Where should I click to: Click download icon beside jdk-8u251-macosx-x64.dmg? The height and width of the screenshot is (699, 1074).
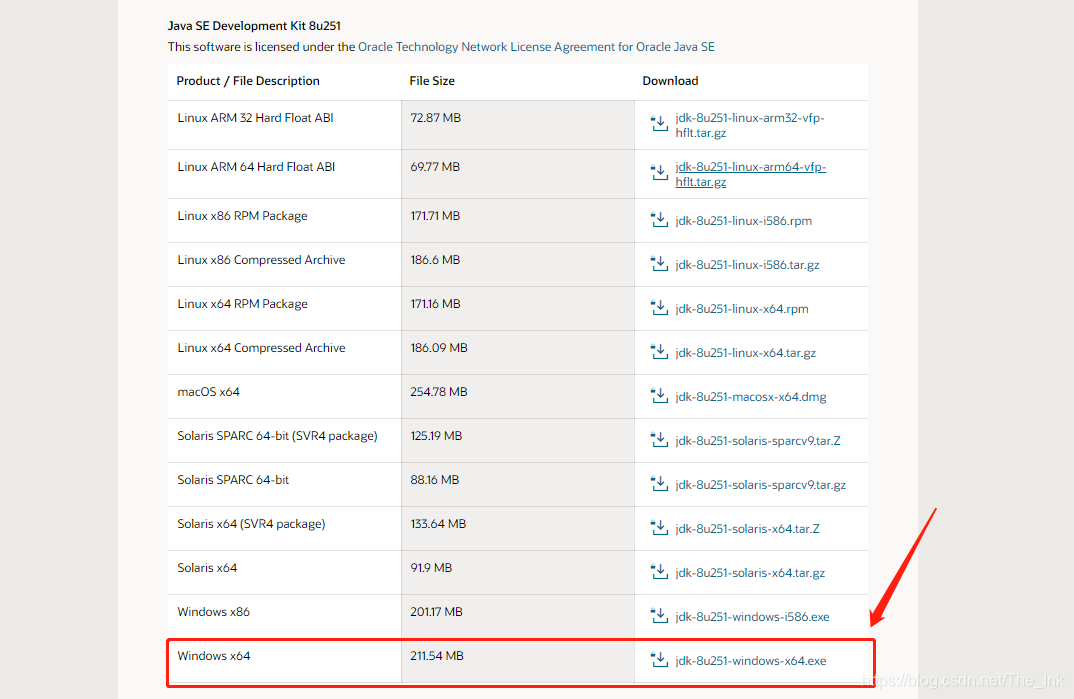point(659,396)
